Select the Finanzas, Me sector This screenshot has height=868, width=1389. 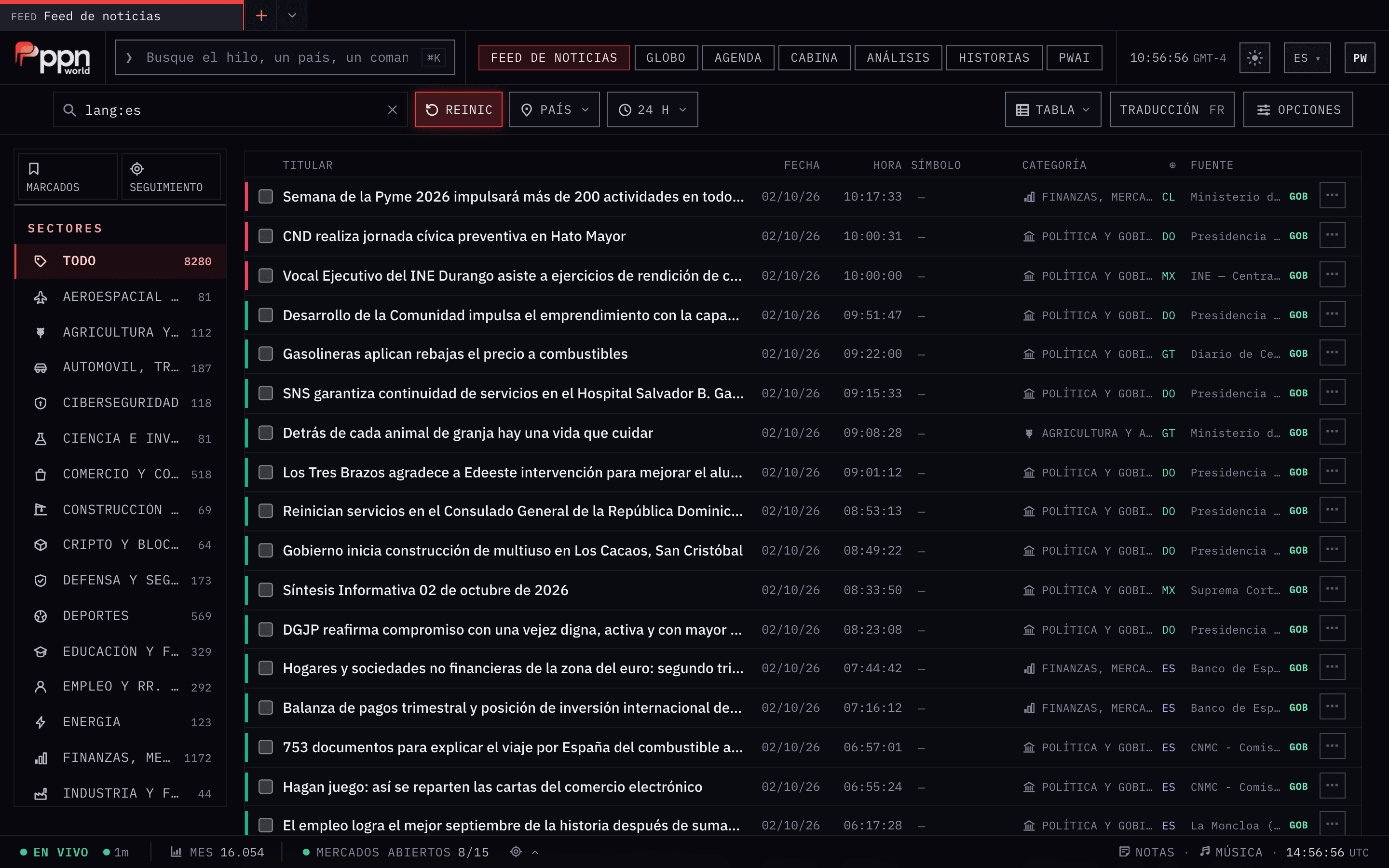coord(121,758)
